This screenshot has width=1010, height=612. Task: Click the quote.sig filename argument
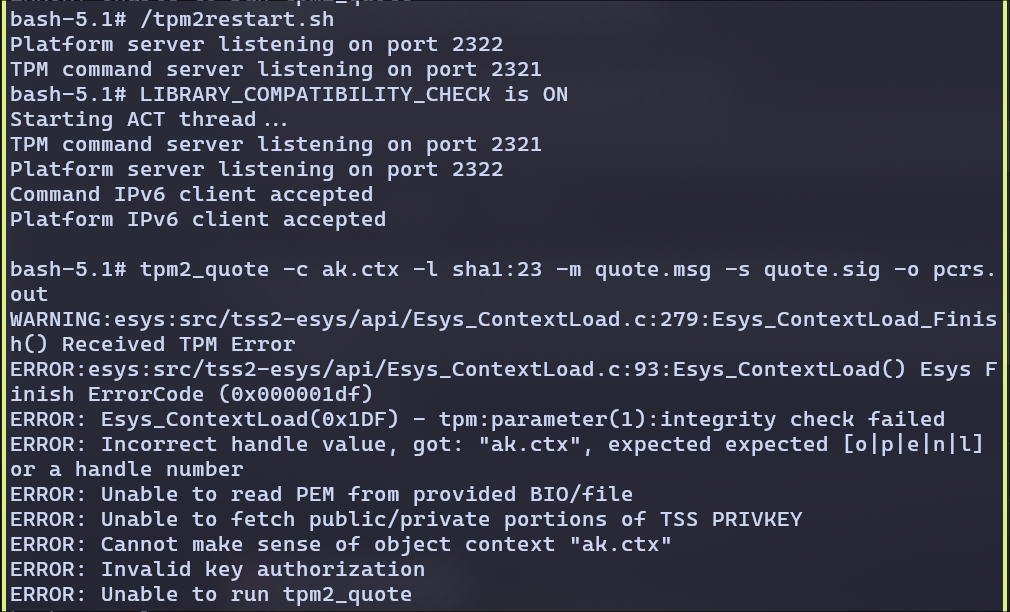tap(821, 269)
